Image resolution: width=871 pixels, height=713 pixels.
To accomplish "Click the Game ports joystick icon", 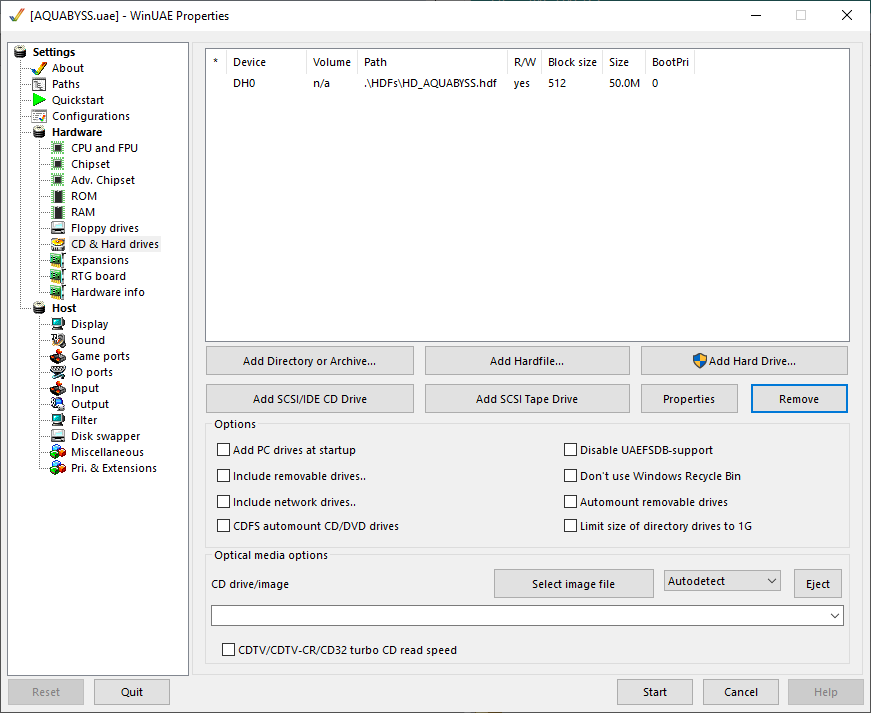I will tap(58, 356).
